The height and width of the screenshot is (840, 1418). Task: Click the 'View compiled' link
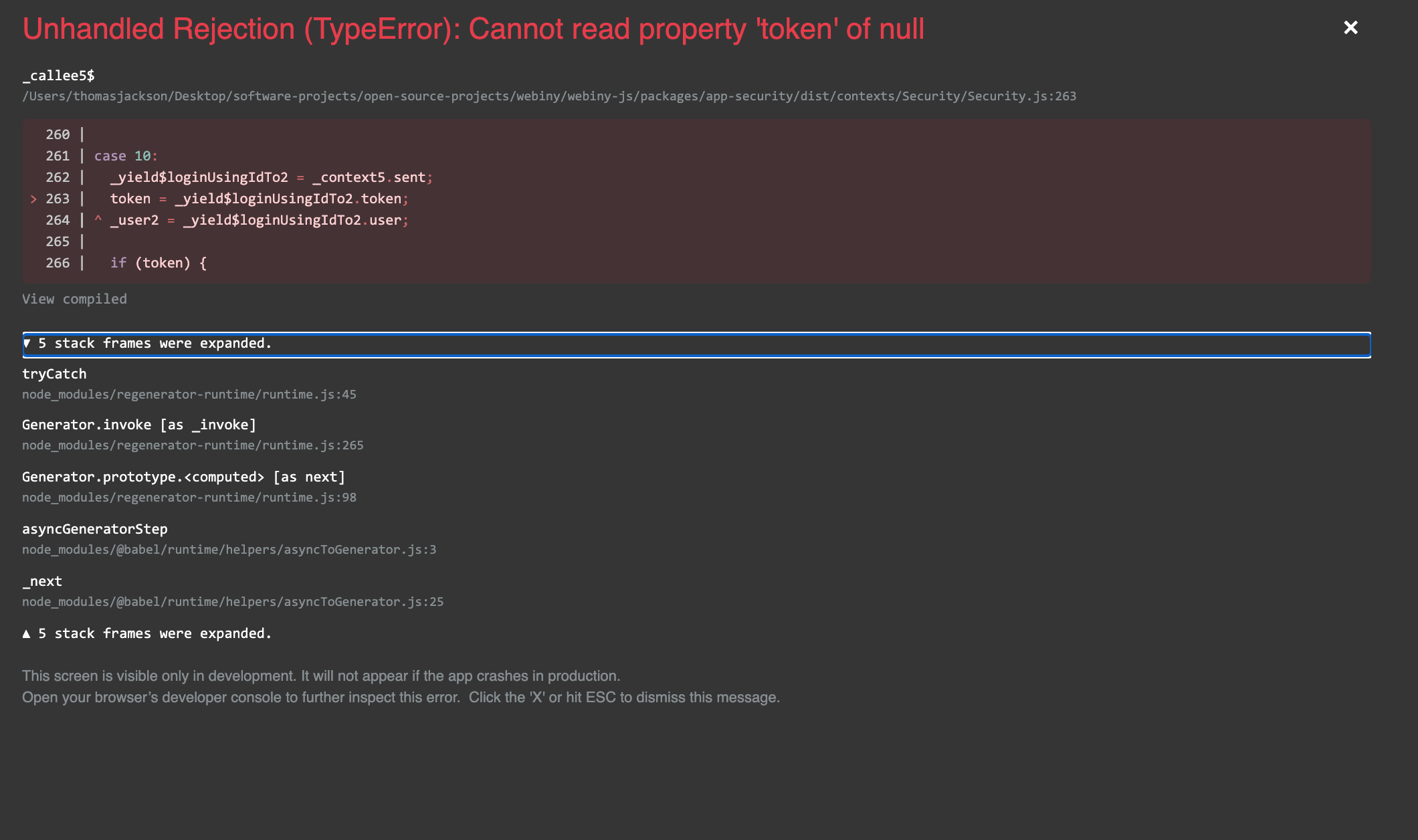[74, 299]
